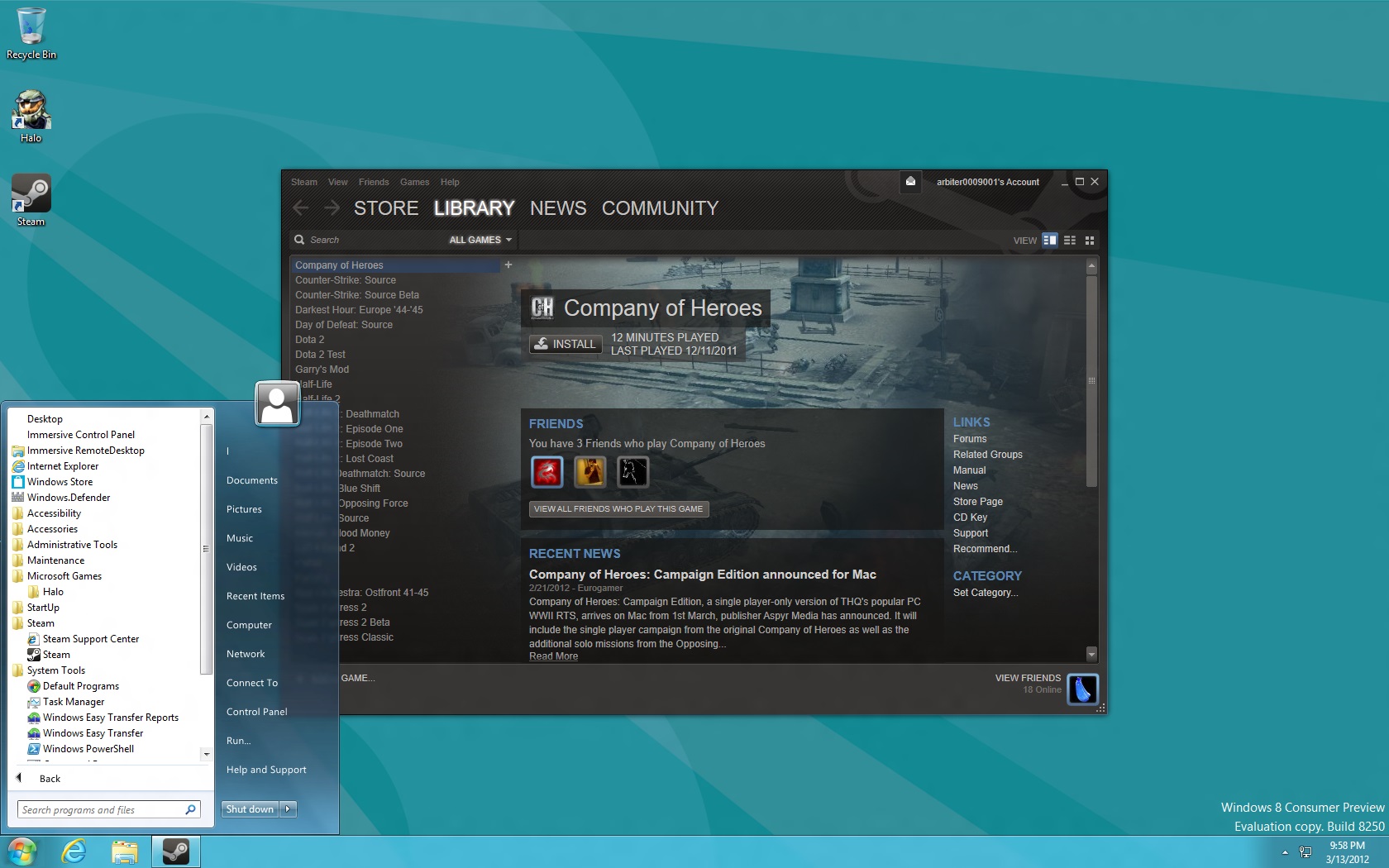Viewport: 1389px width, 868px height.
Task: Open third friend's dark avatar
Action: (632, 472)
